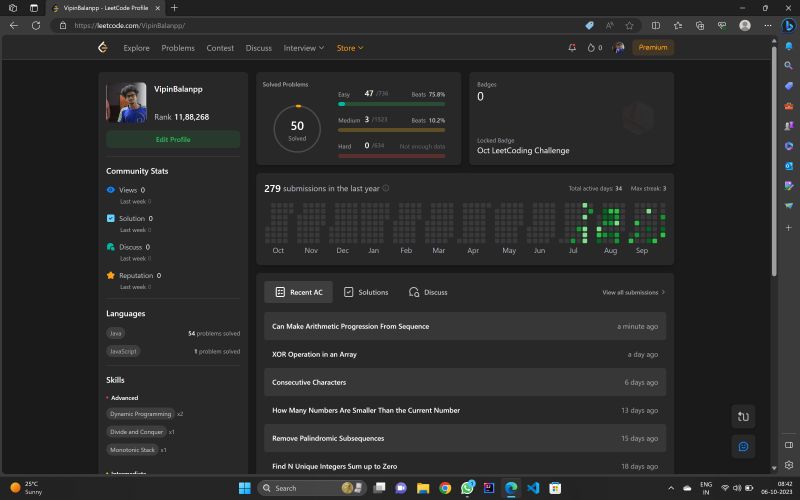Show hidden system tray icons chevron
This screenshot has width=800, height=500.
[x=671, y=488]
